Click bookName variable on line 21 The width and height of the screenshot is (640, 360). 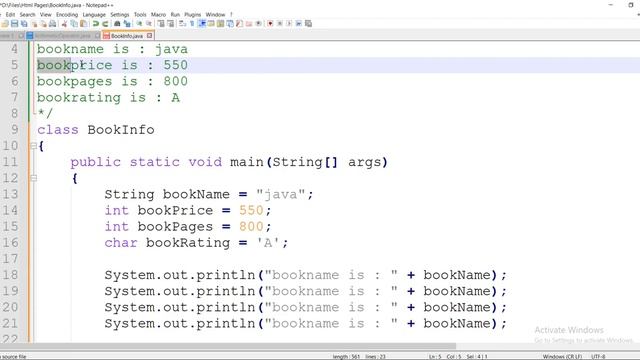pos(457,324)
